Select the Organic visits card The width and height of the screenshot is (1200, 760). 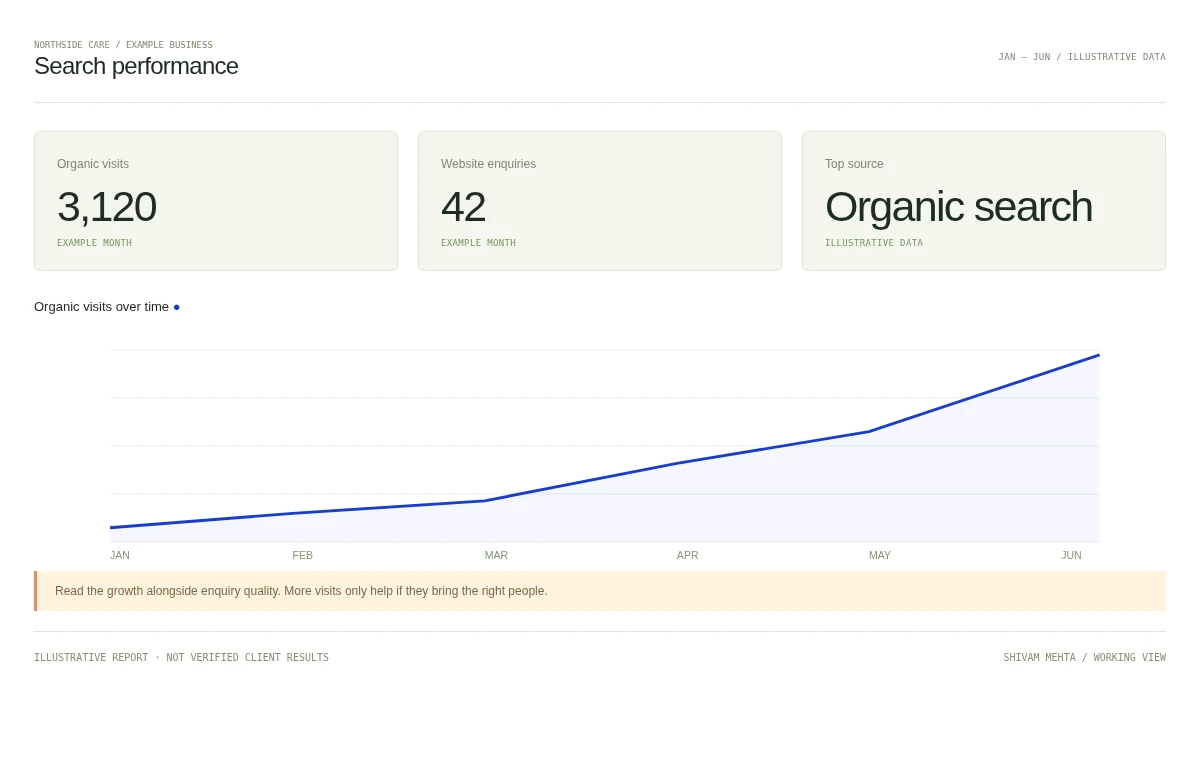click(216, 201)
